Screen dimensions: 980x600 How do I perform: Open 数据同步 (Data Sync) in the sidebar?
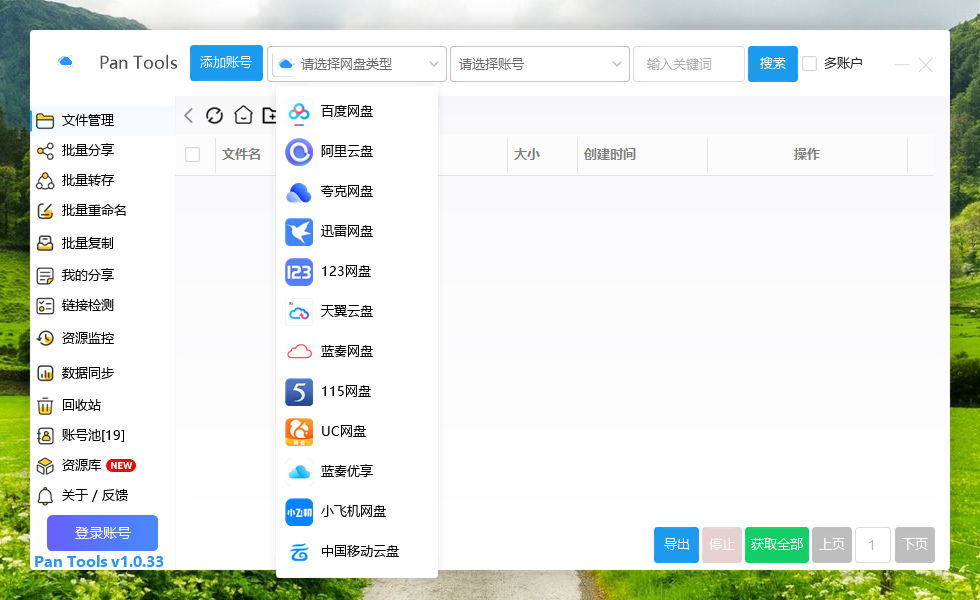coord(88,371)
